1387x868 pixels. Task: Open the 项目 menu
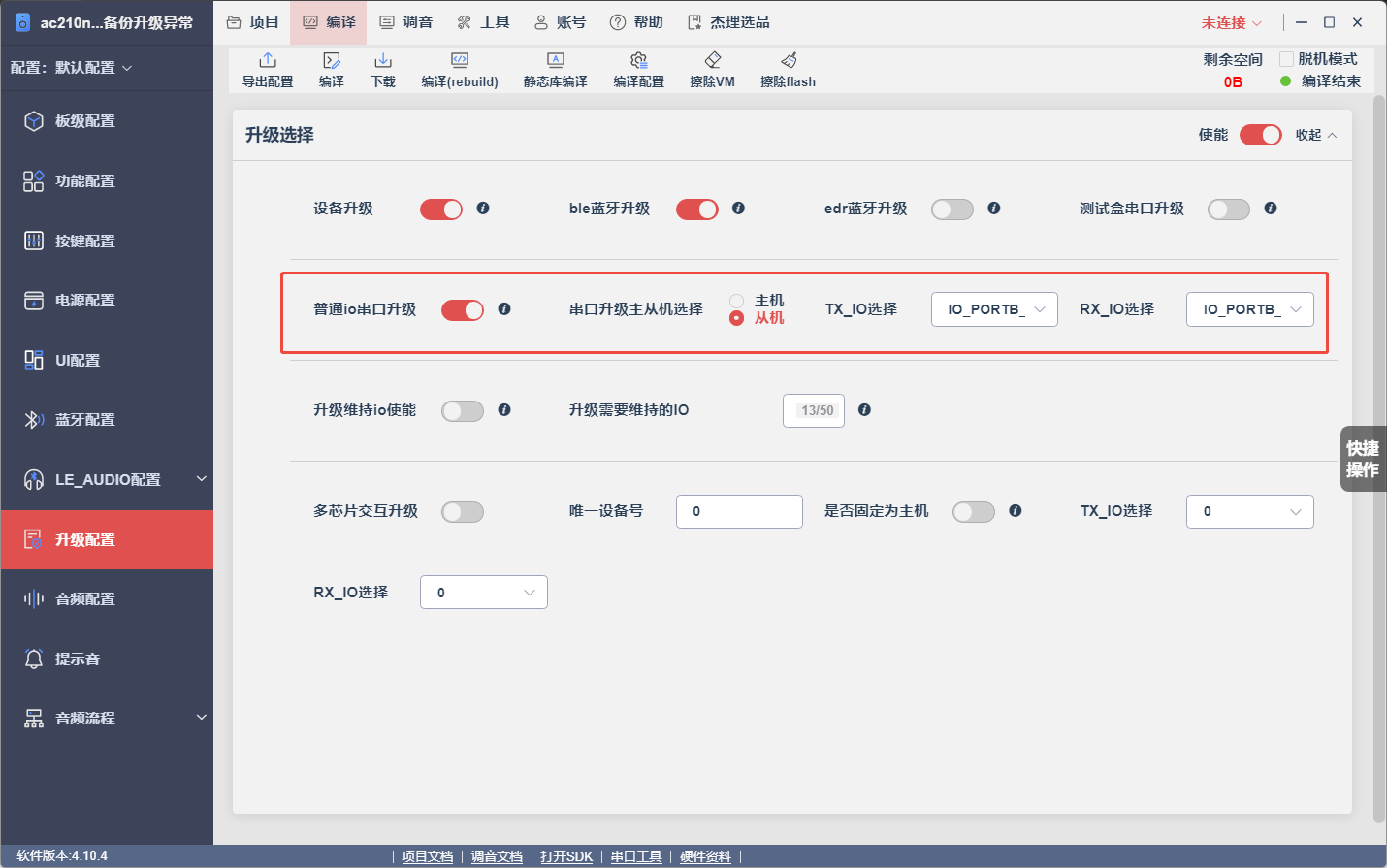253,22
